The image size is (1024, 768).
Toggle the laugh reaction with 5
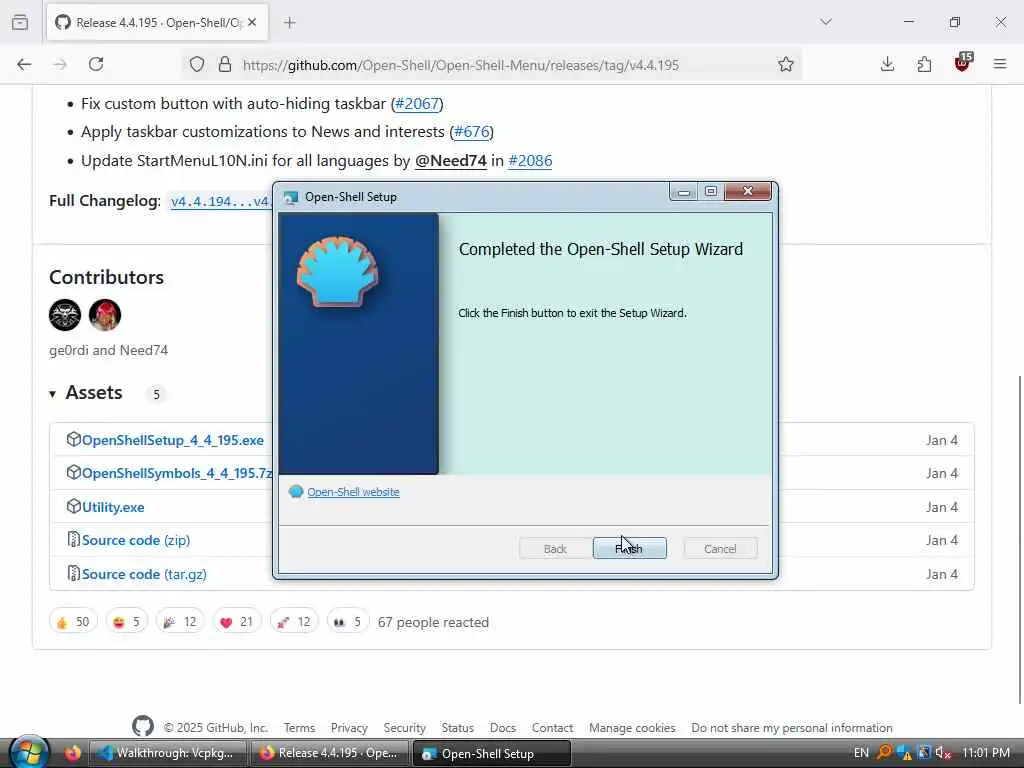[127, 622]
